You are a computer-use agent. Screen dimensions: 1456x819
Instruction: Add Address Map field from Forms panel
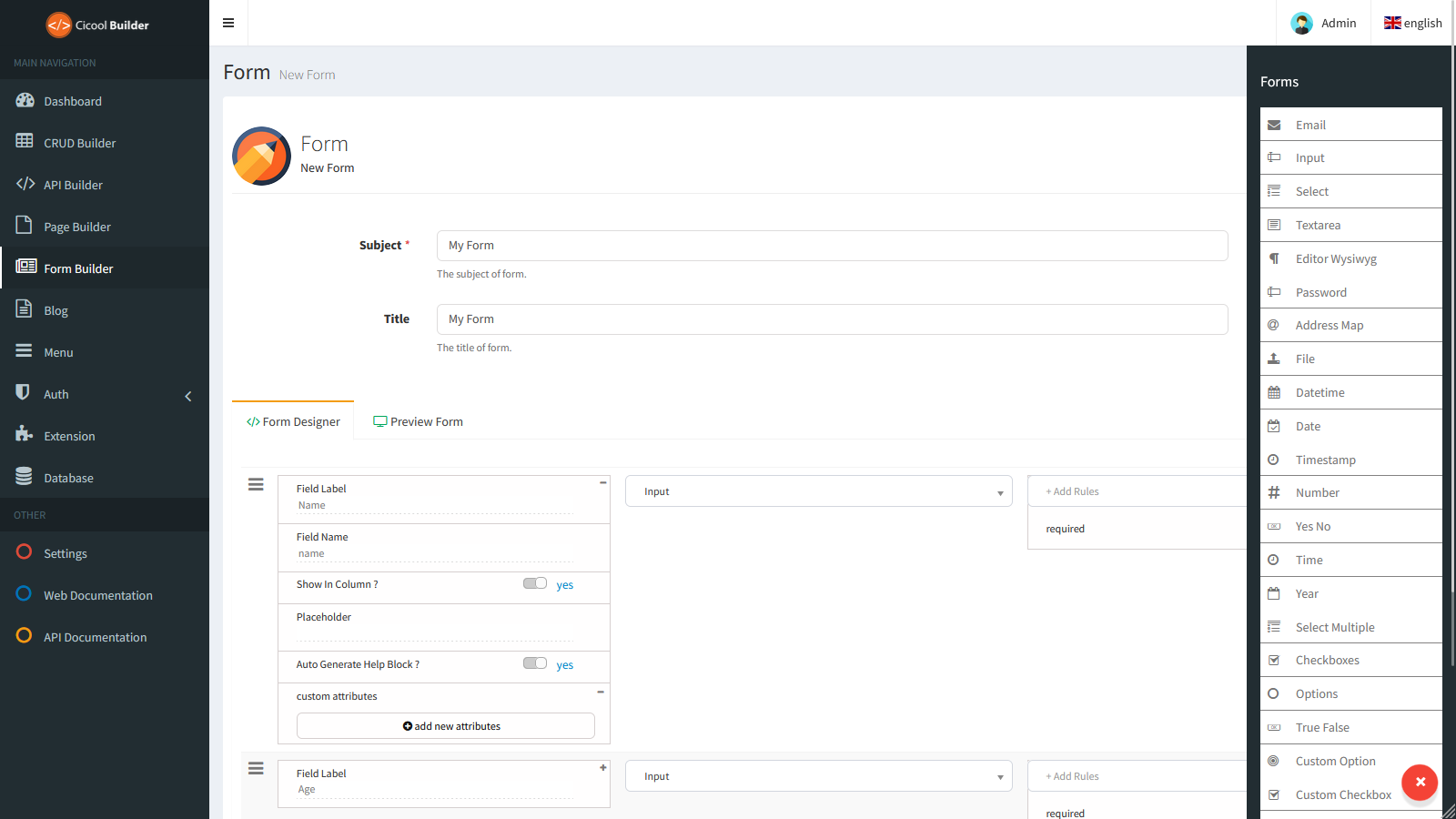point(1351,325)
